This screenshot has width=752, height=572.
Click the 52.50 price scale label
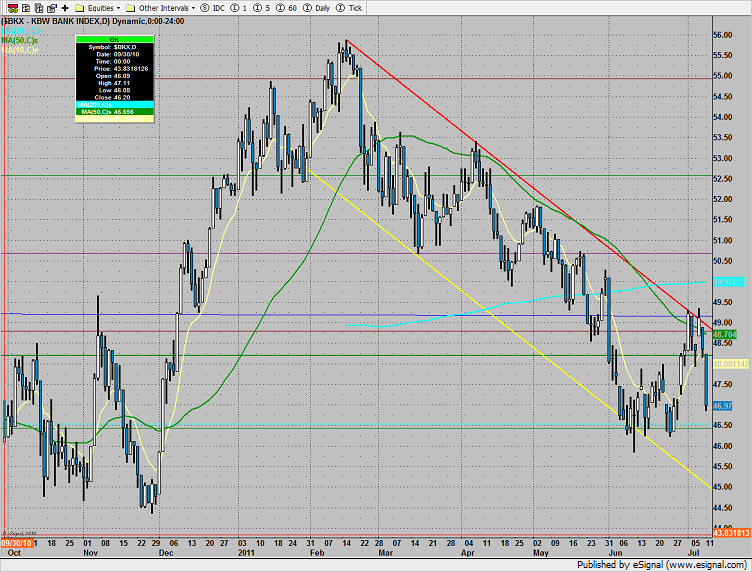(723, 178)
